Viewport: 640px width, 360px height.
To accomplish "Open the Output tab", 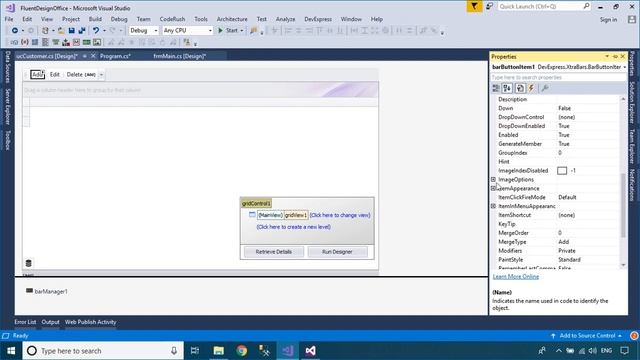I will pyautogui.click(x=51, y=322).
